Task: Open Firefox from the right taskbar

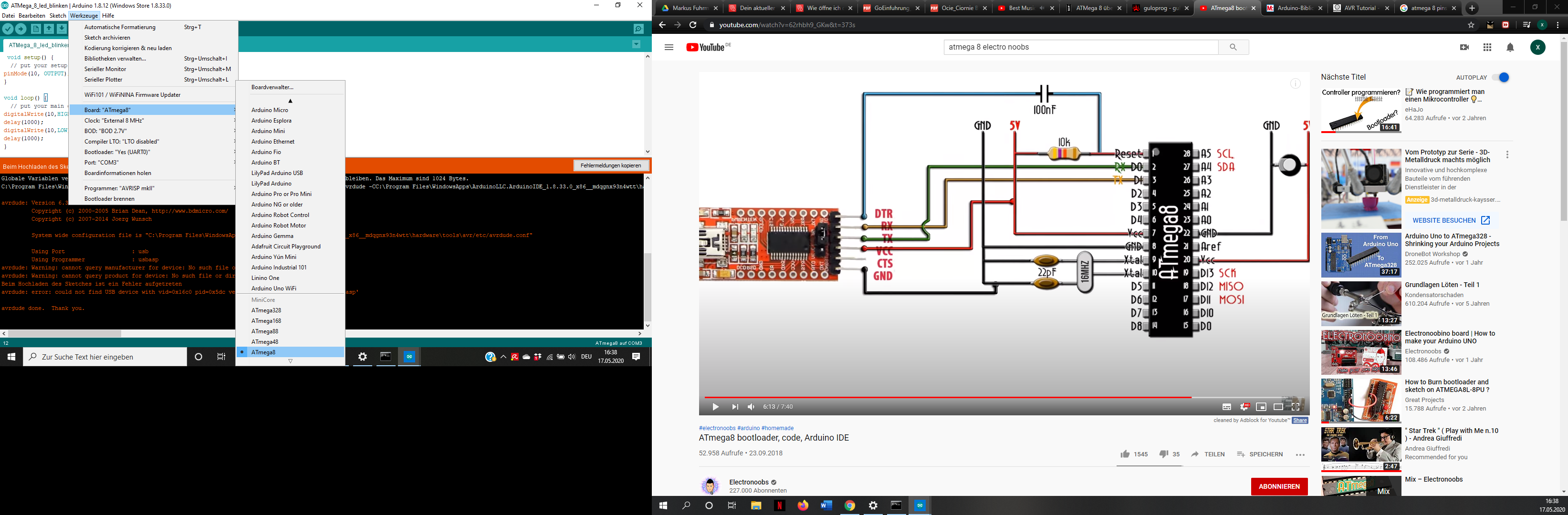Action: (803, 505)
